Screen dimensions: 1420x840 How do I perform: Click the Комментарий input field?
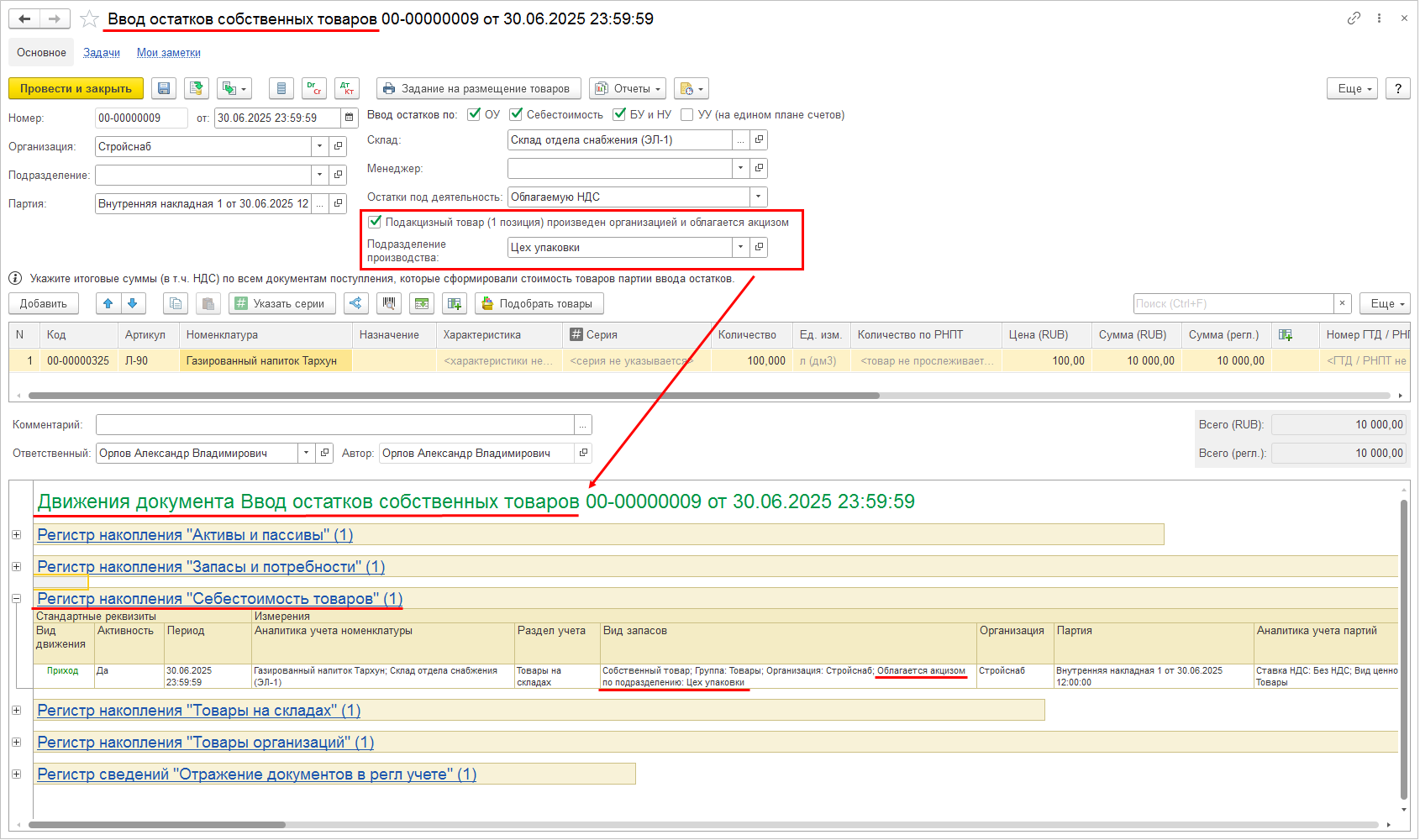[335, 425]
